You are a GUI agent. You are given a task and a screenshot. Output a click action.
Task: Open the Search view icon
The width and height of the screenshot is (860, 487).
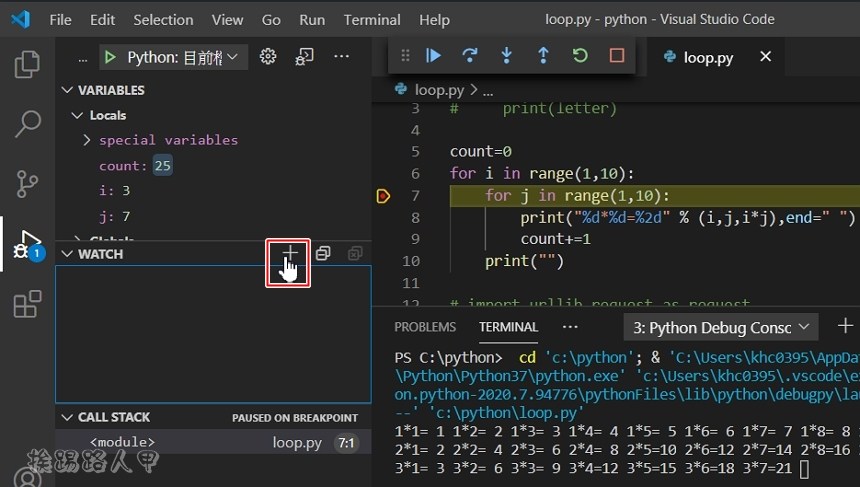pyautogui.click(x=27, y=125)
